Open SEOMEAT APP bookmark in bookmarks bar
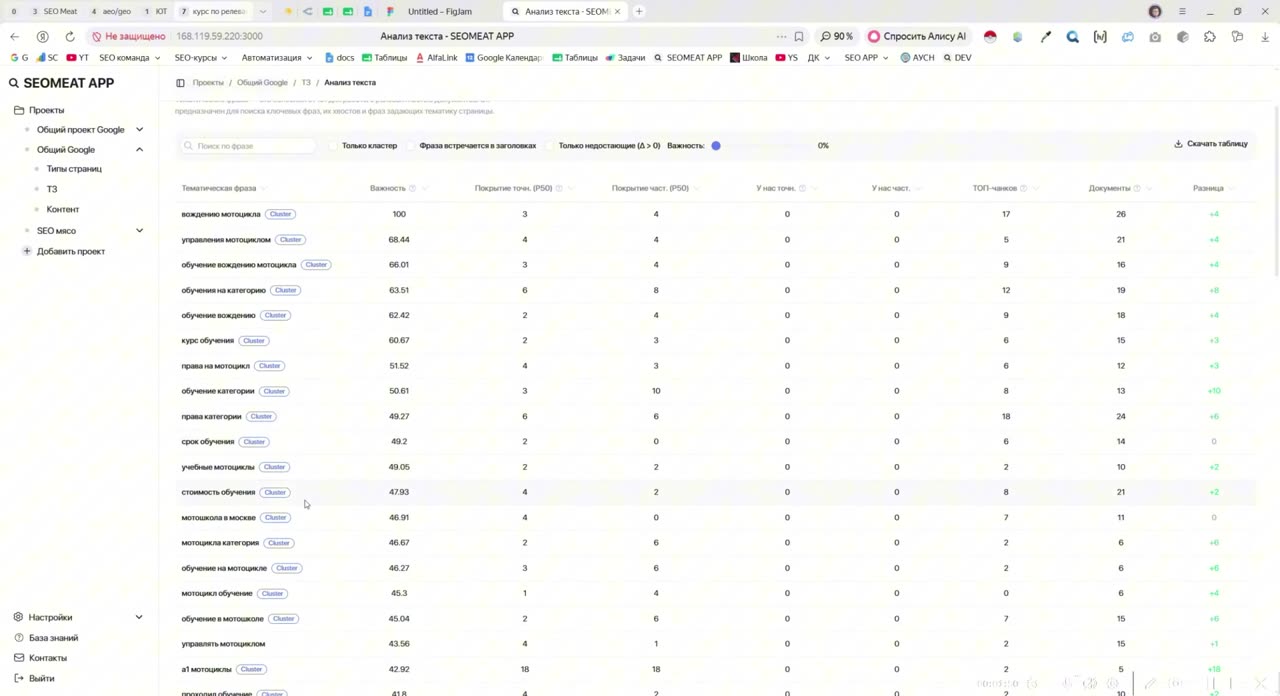This screenshot has width=1280, height=696. (x=688, y=58)
